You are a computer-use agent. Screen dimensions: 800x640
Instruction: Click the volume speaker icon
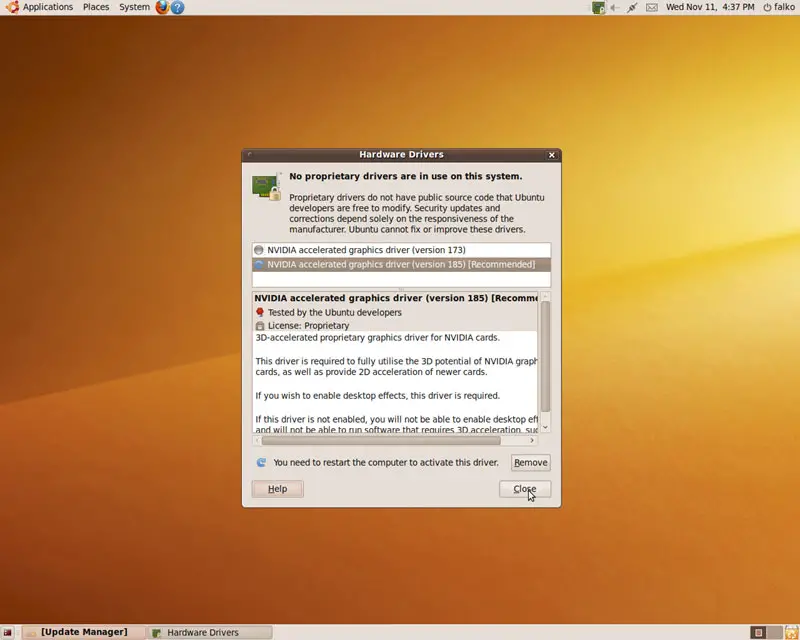tap(614, 7)
